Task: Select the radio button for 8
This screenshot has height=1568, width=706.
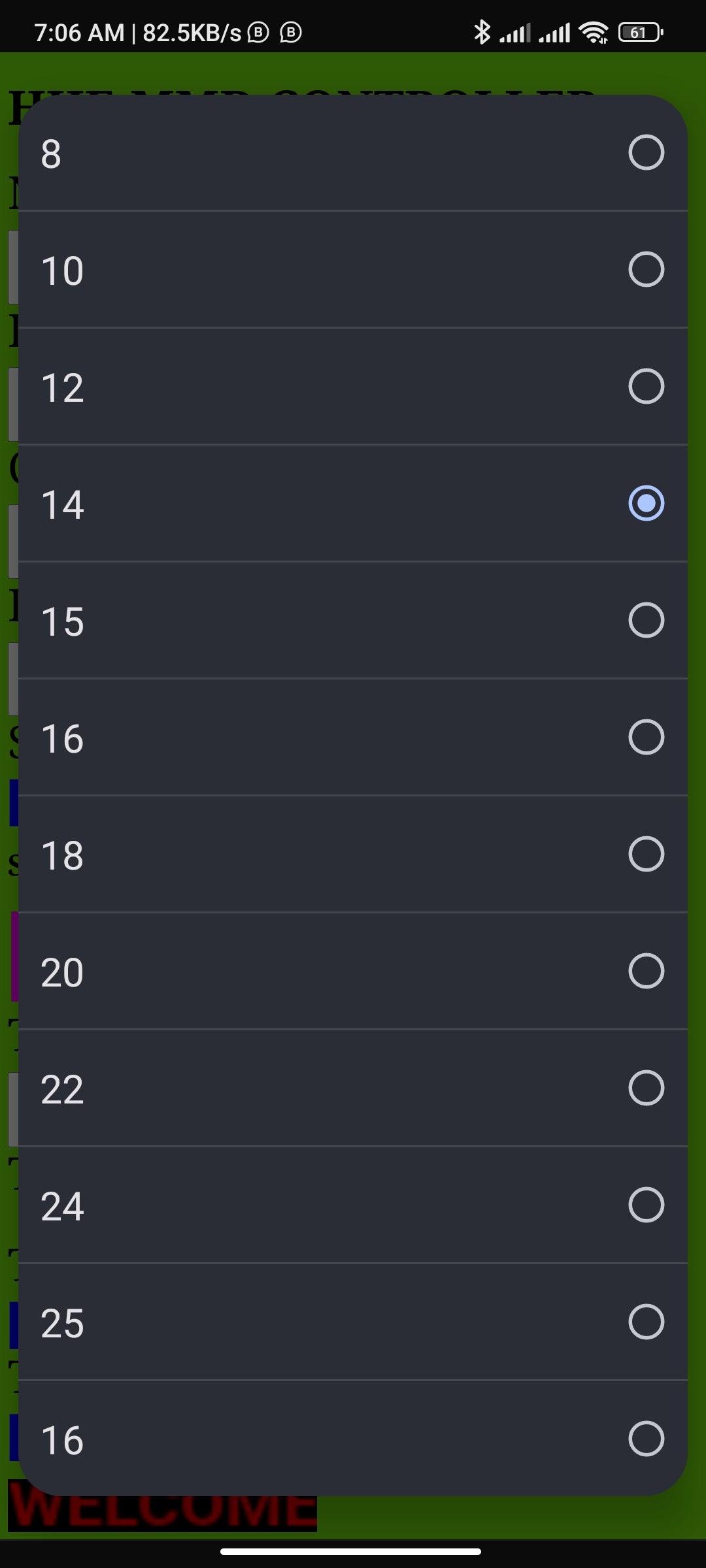Action: click(646, 153)
